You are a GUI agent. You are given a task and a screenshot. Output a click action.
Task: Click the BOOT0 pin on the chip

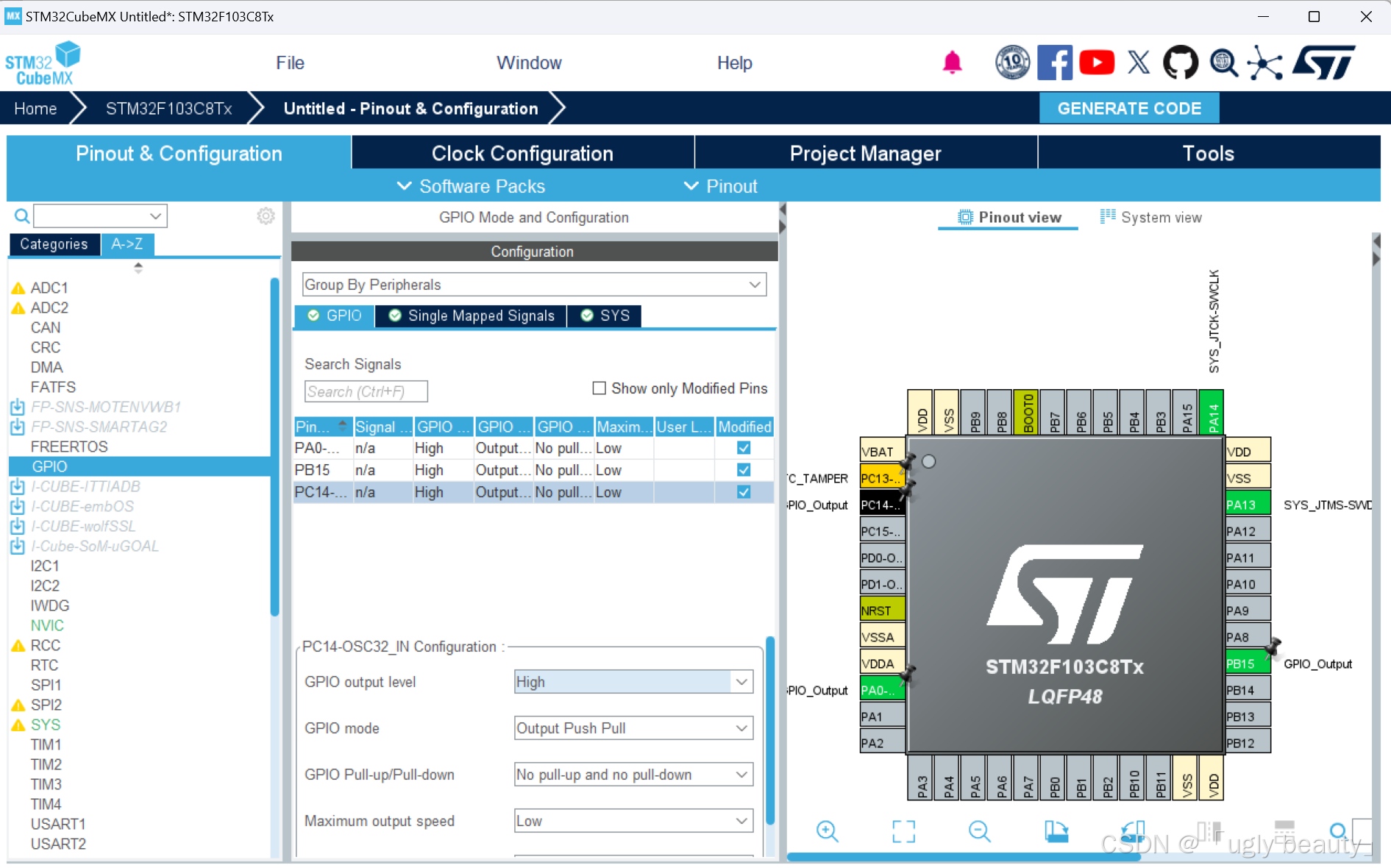point(1028,412)
